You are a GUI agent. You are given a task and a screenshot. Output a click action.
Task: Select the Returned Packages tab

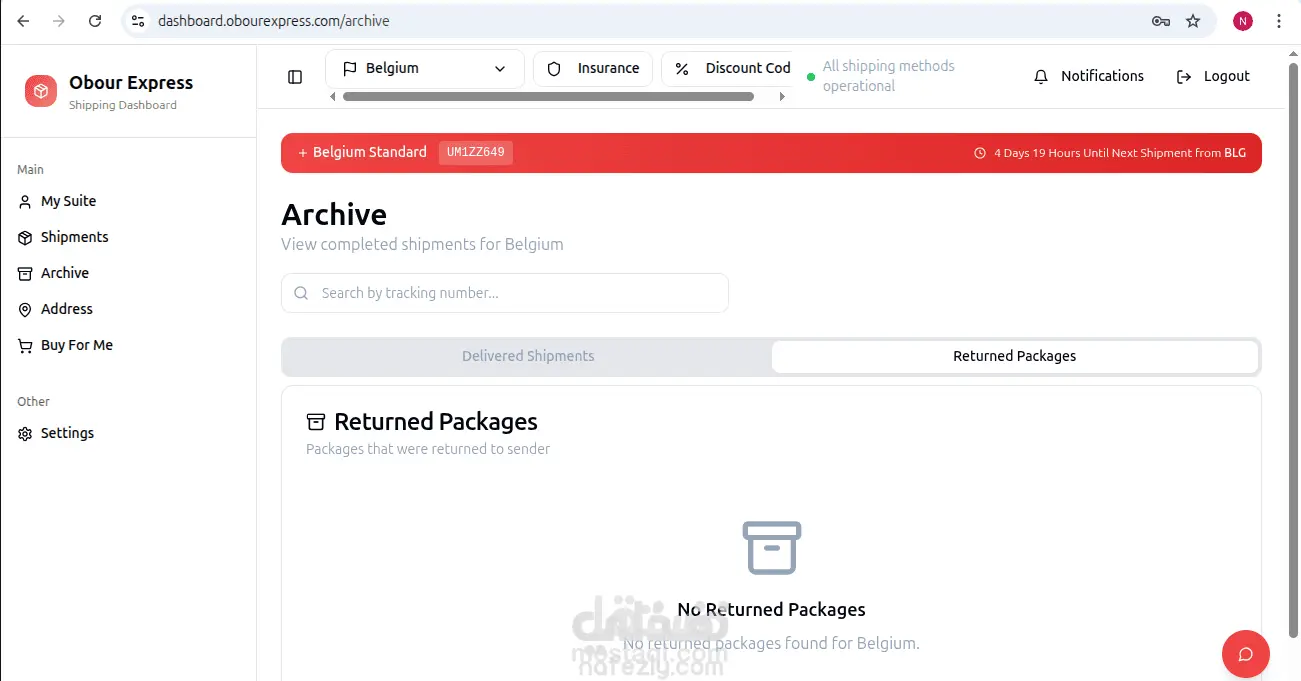click(x=1015, y=356)
